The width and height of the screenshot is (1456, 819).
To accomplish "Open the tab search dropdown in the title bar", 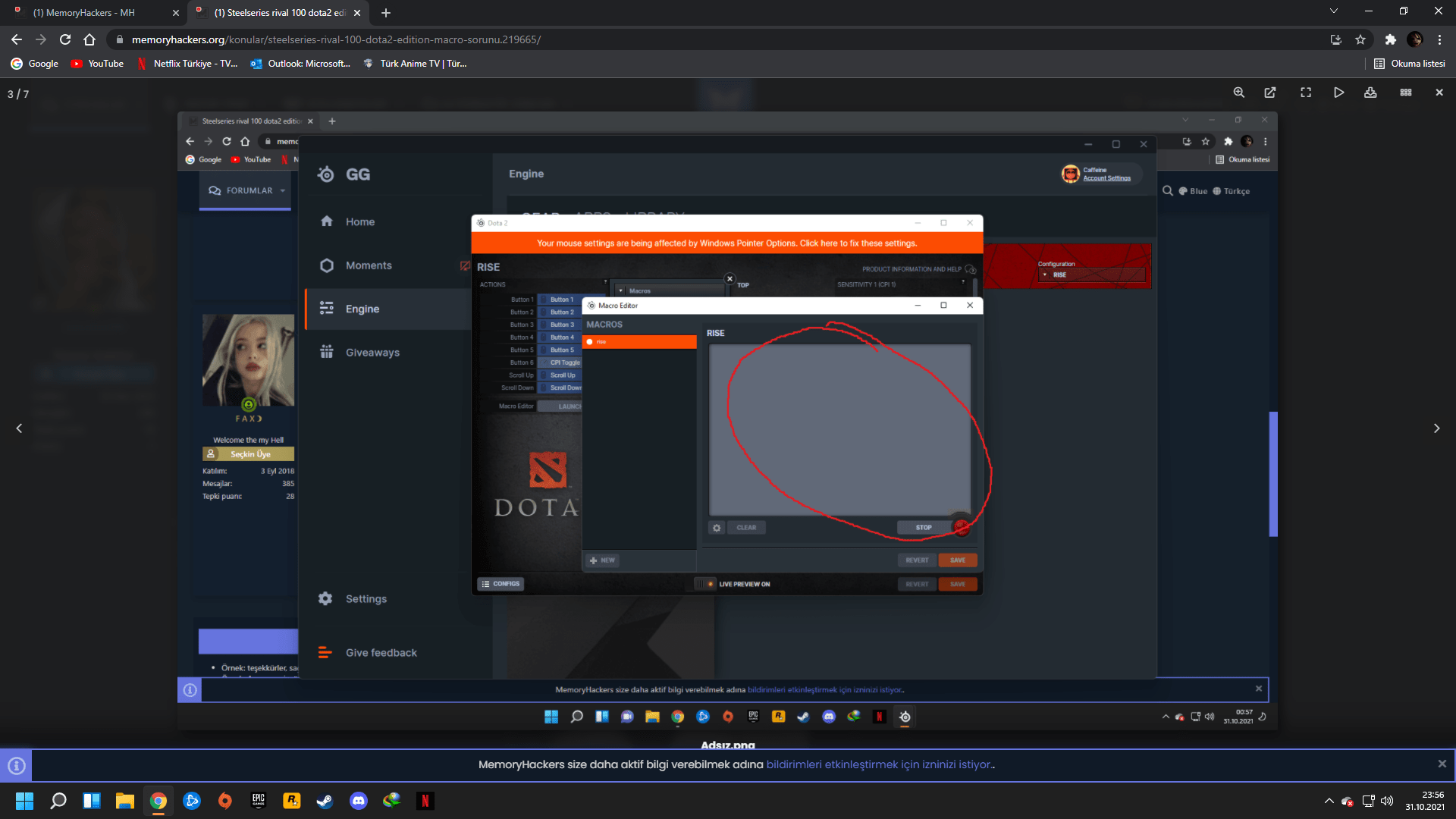I will point(1334,11).
